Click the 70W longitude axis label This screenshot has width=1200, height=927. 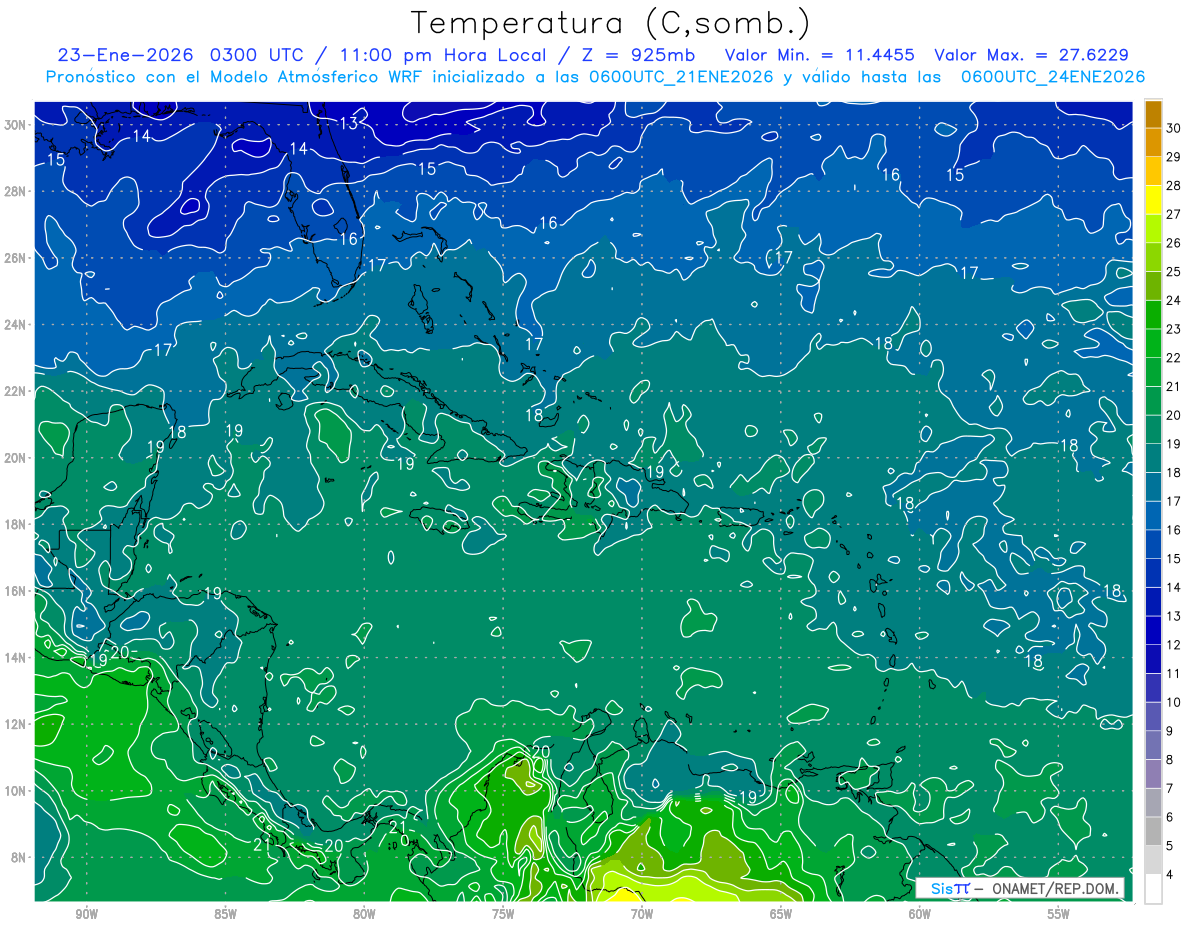642,914
